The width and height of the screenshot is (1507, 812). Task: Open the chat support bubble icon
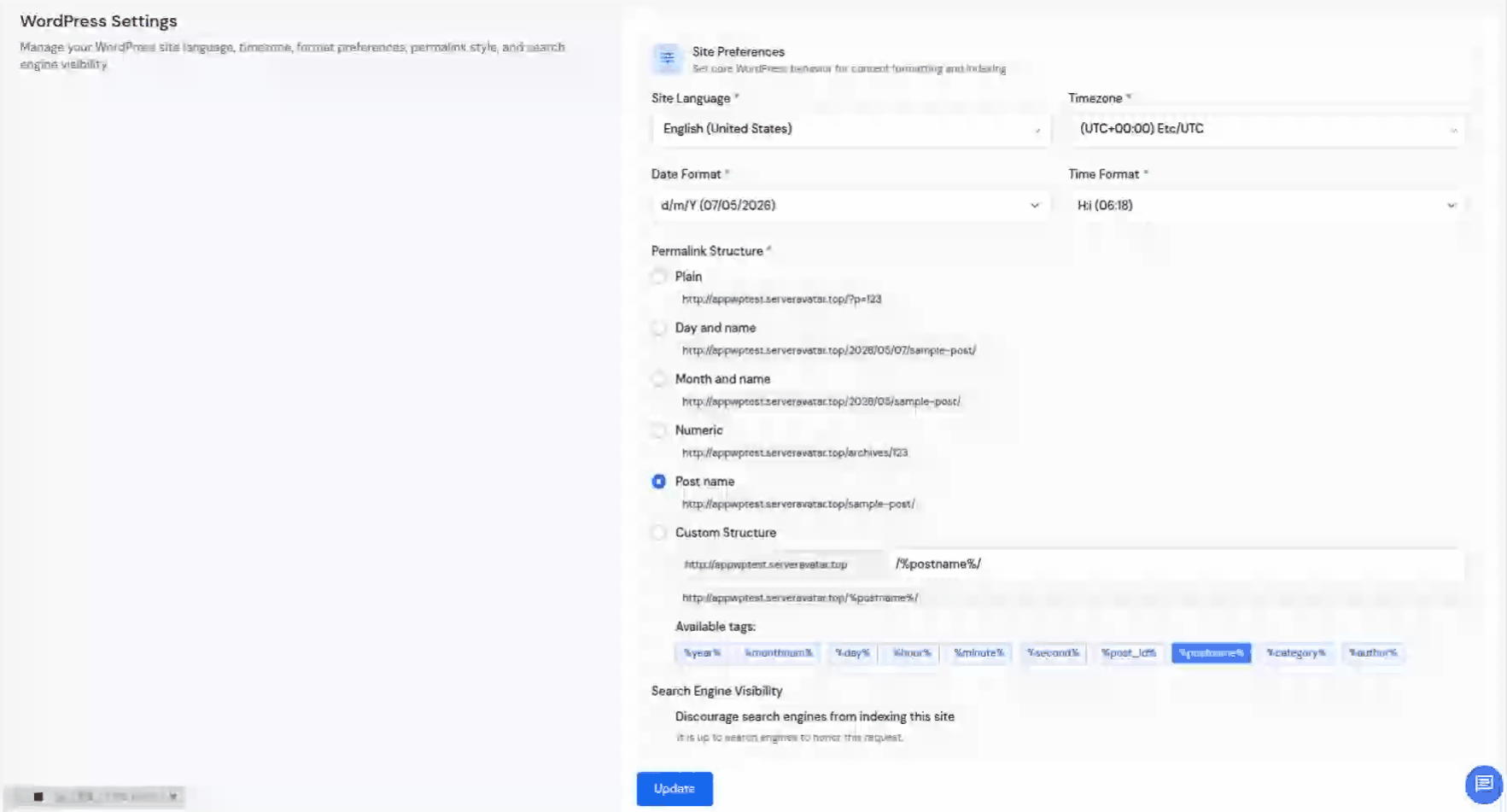pyautogui.click(x=1483, y=784)
